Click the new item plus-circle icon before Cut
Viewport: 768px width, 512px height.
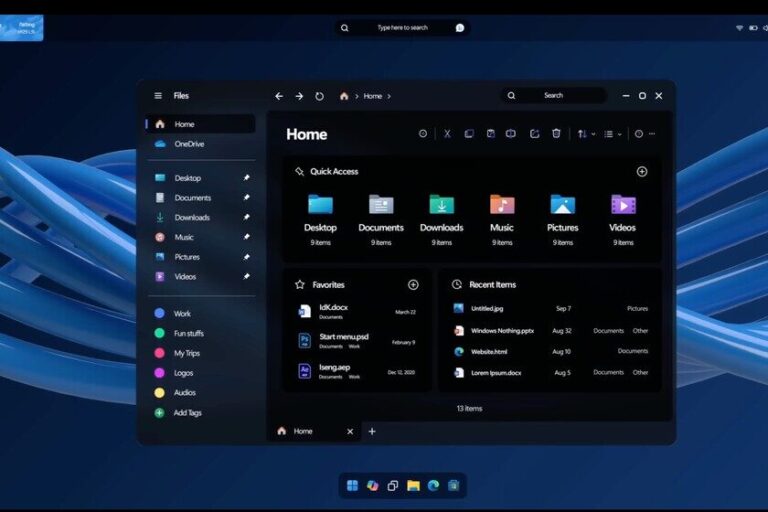[x=423, y=133]
